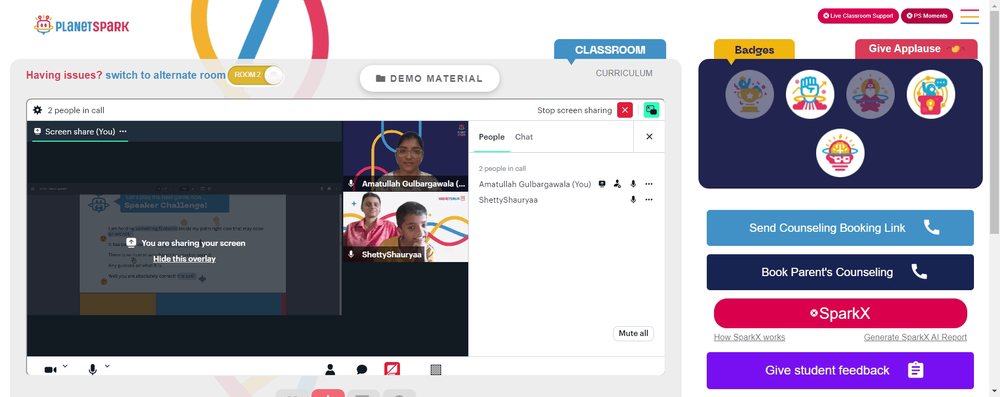Select the People tab
The width and height of the screenshot is (1000, 397).
491,137
